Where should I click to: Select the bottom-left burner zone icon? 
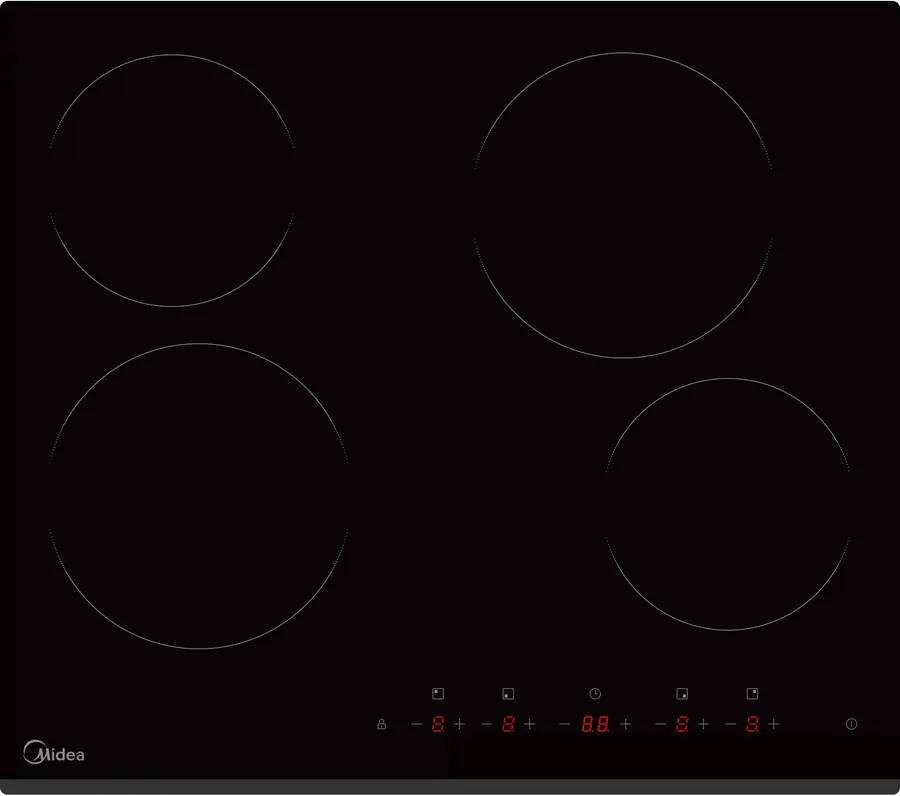[508, 694]
